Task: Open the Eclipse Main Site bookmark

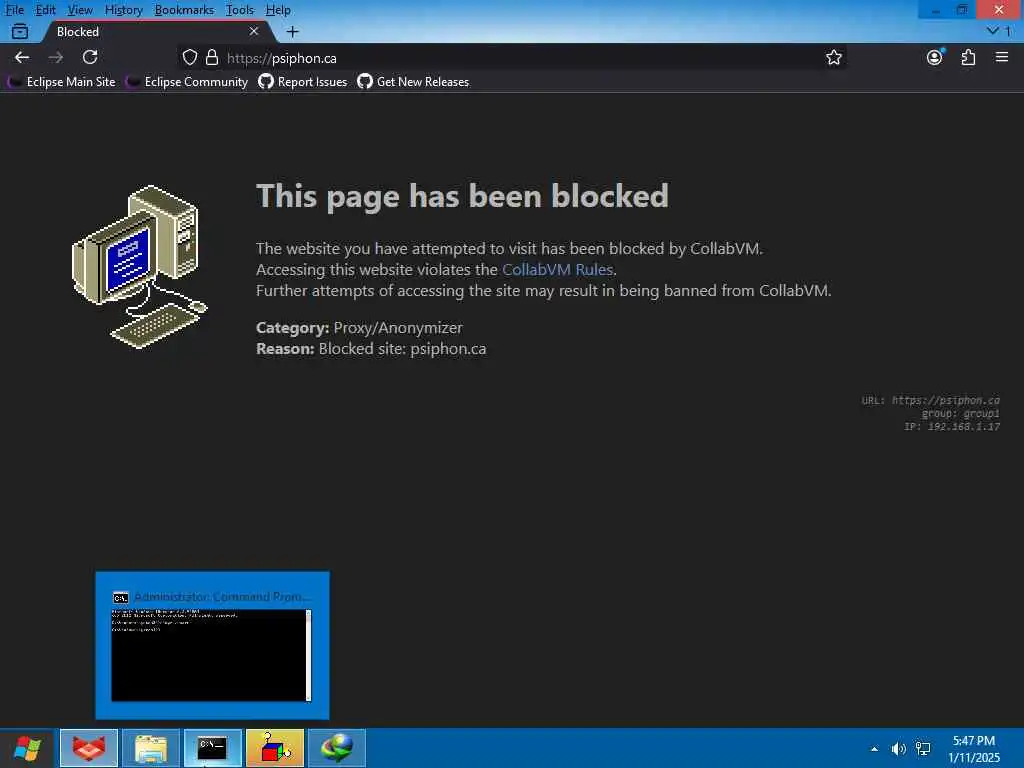Action: 62,82
